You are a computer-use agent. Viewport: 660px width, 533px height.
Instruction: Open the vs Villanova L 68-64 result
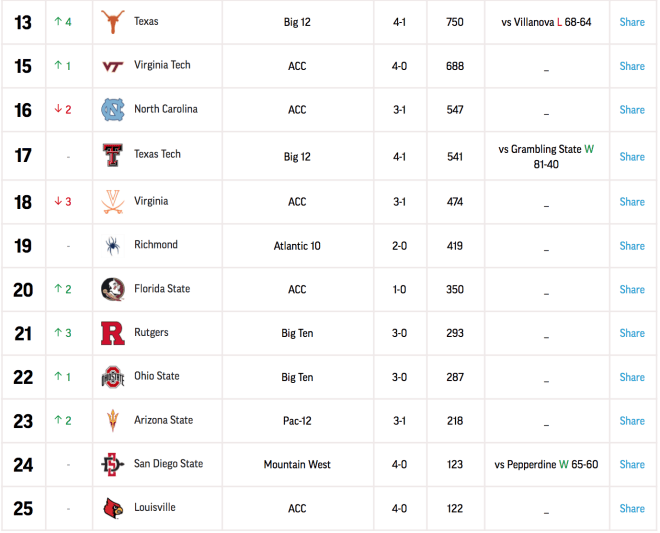coord(546,22)
